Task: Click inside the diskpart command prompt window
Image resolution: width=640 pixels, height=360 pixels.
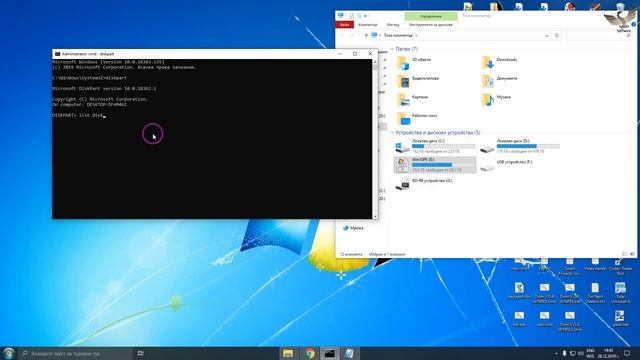Action: [x=212, y=139]
